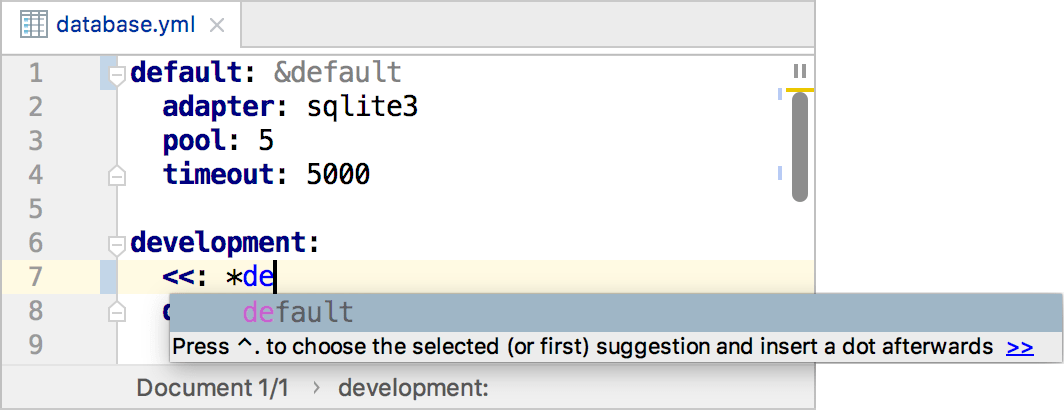Collapse the development block fold marker

point(116,244)
